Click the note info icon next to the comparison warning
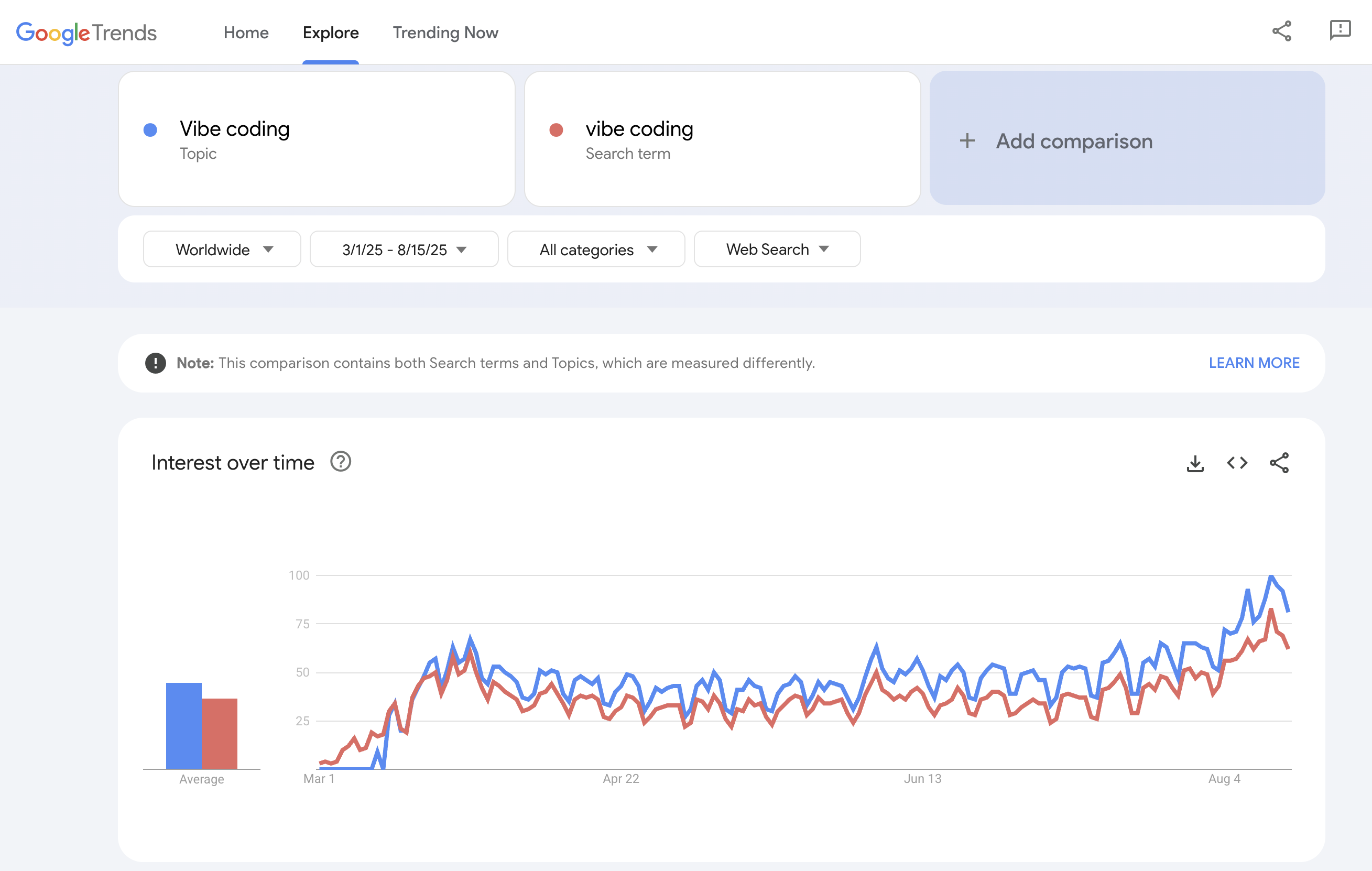Image resolution: width=1372 pixels, height=871 pixels. click(156, 362)
